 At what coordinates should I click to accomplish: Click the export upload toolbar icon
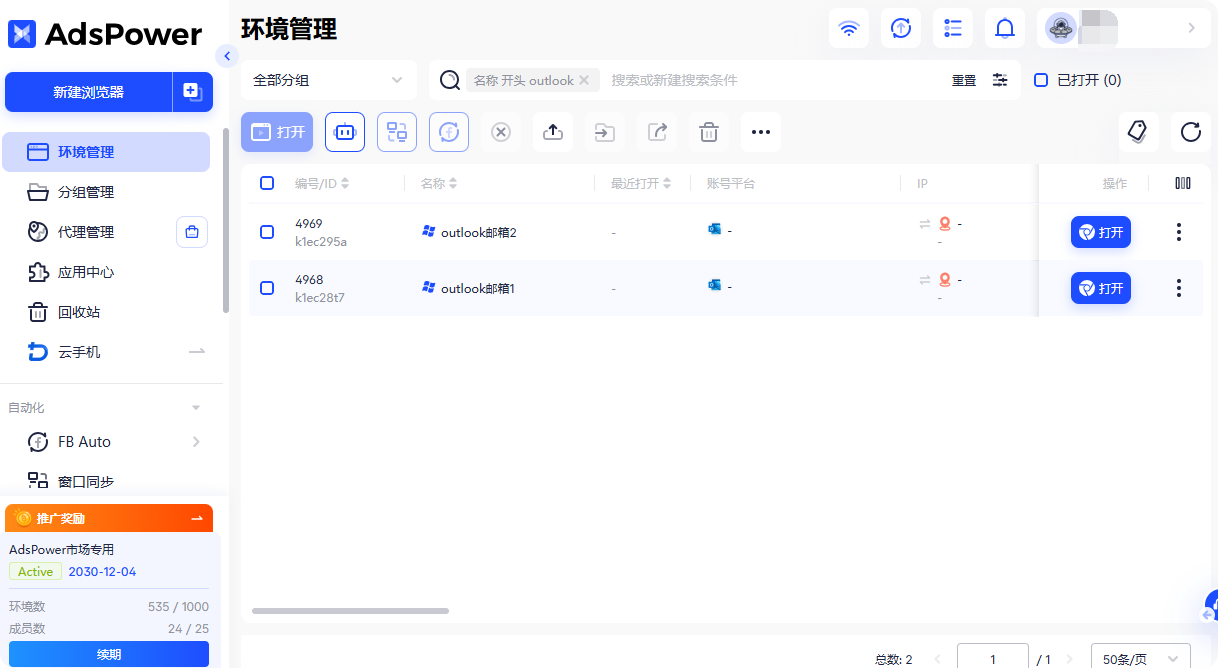553,132
